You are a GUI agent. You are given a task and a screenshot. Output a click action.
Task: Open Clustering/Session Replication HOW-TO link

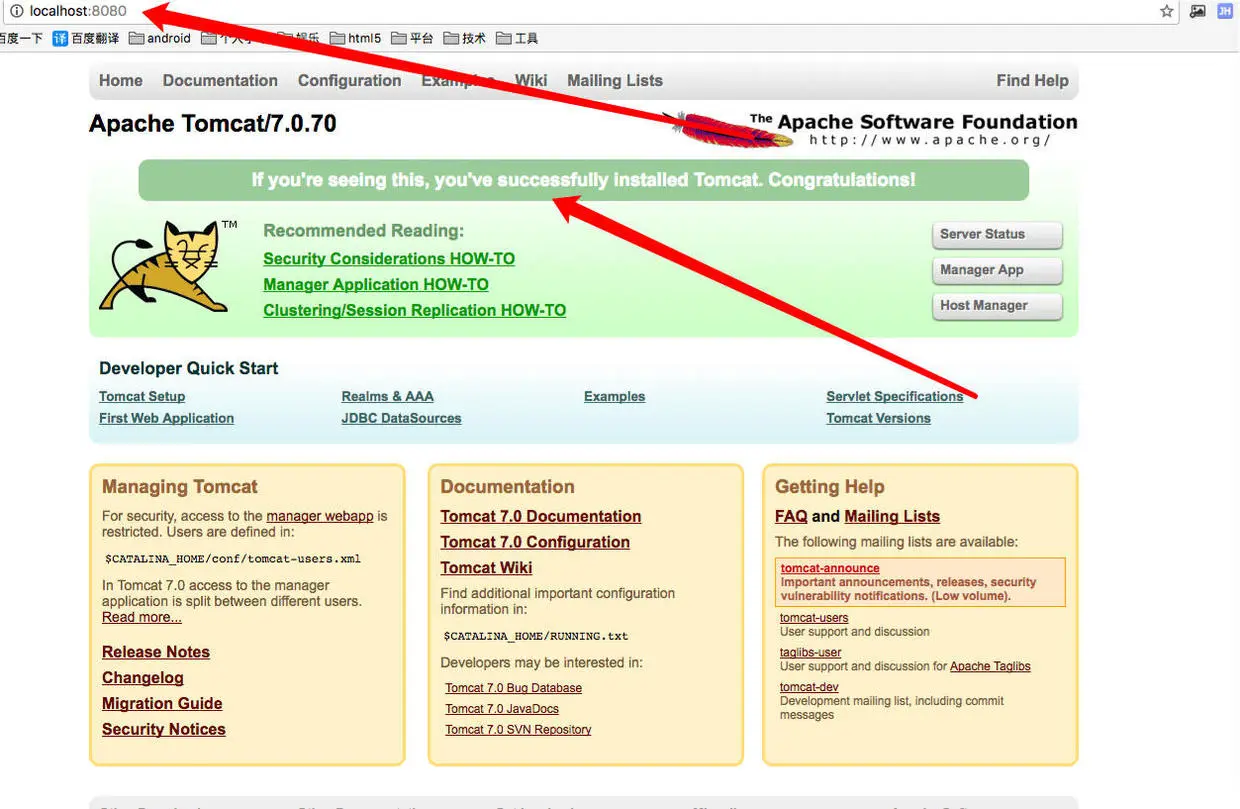415,311
